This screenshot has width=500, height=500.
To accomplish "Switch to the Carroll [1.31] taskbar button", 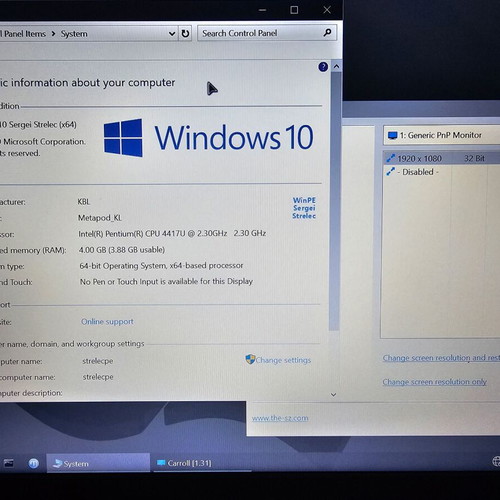I will pos(202,463).
